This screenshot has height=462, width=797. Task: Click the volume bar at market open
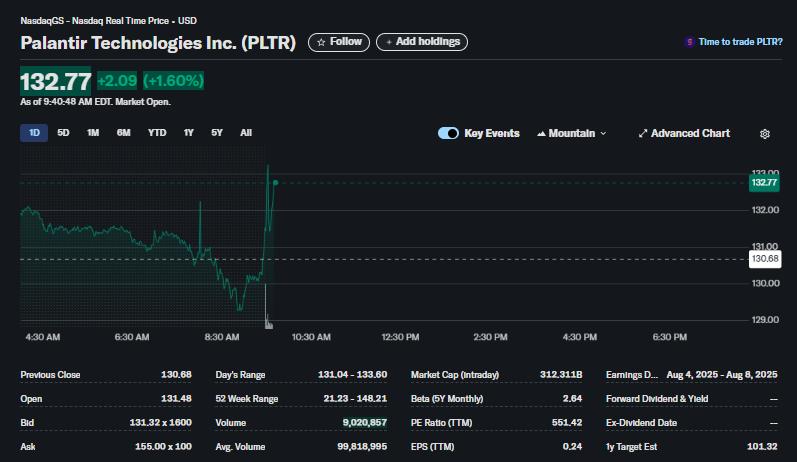click(266, 306)
